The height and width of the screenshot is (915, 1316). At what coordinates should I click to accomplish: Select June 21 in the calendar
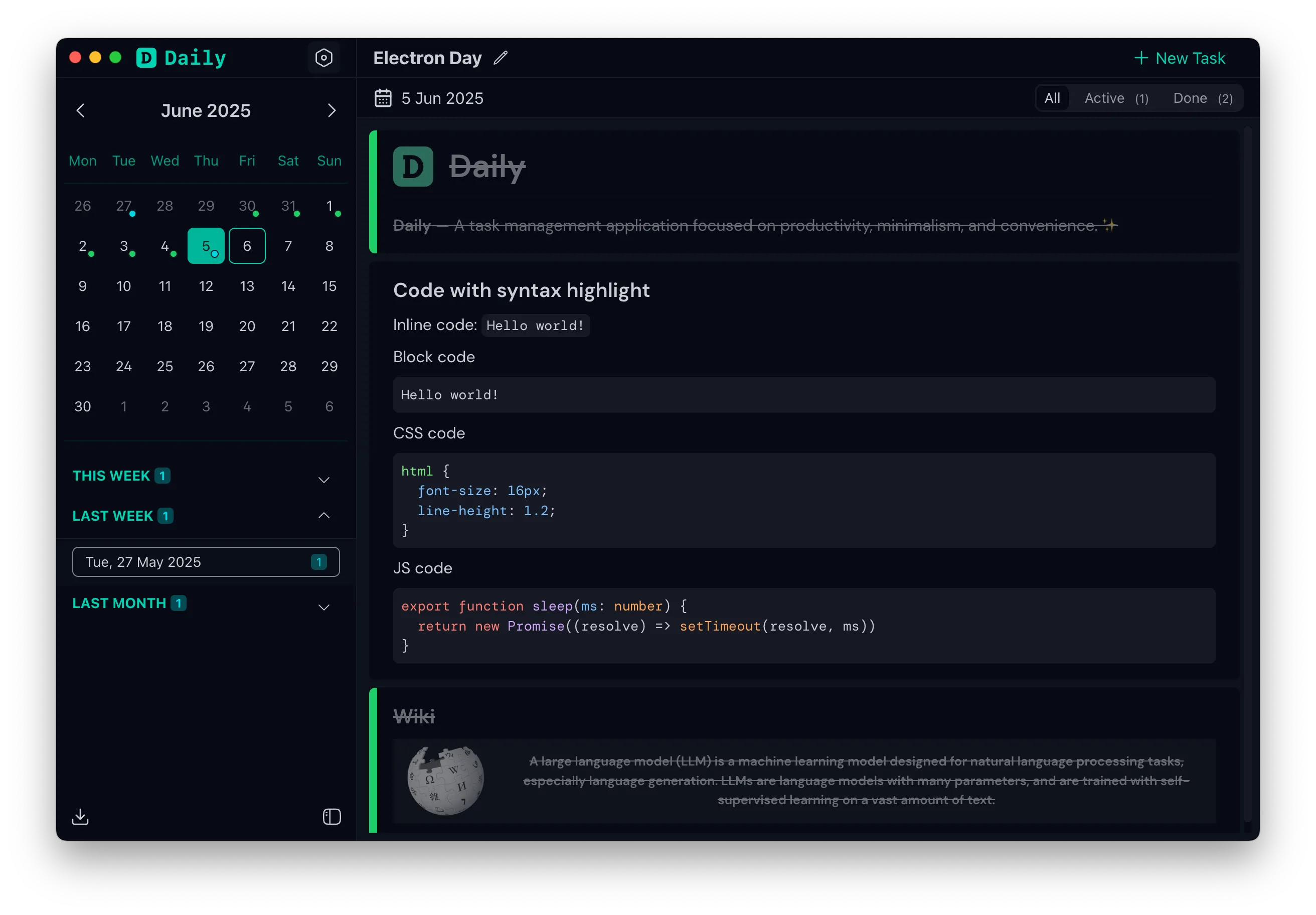(288, 326)
